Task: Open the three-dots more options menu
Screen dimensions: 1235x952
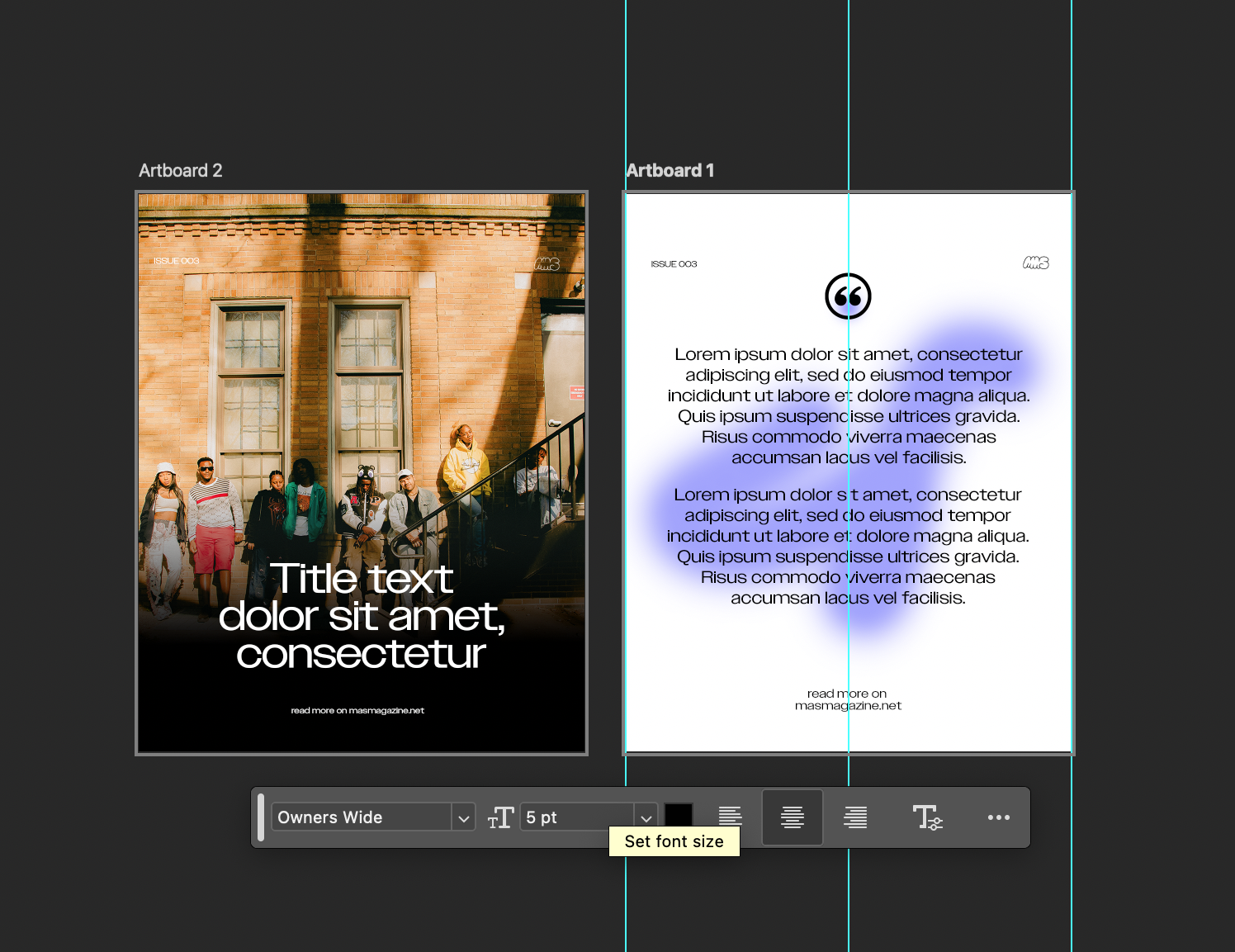Action: click(999, 817)
